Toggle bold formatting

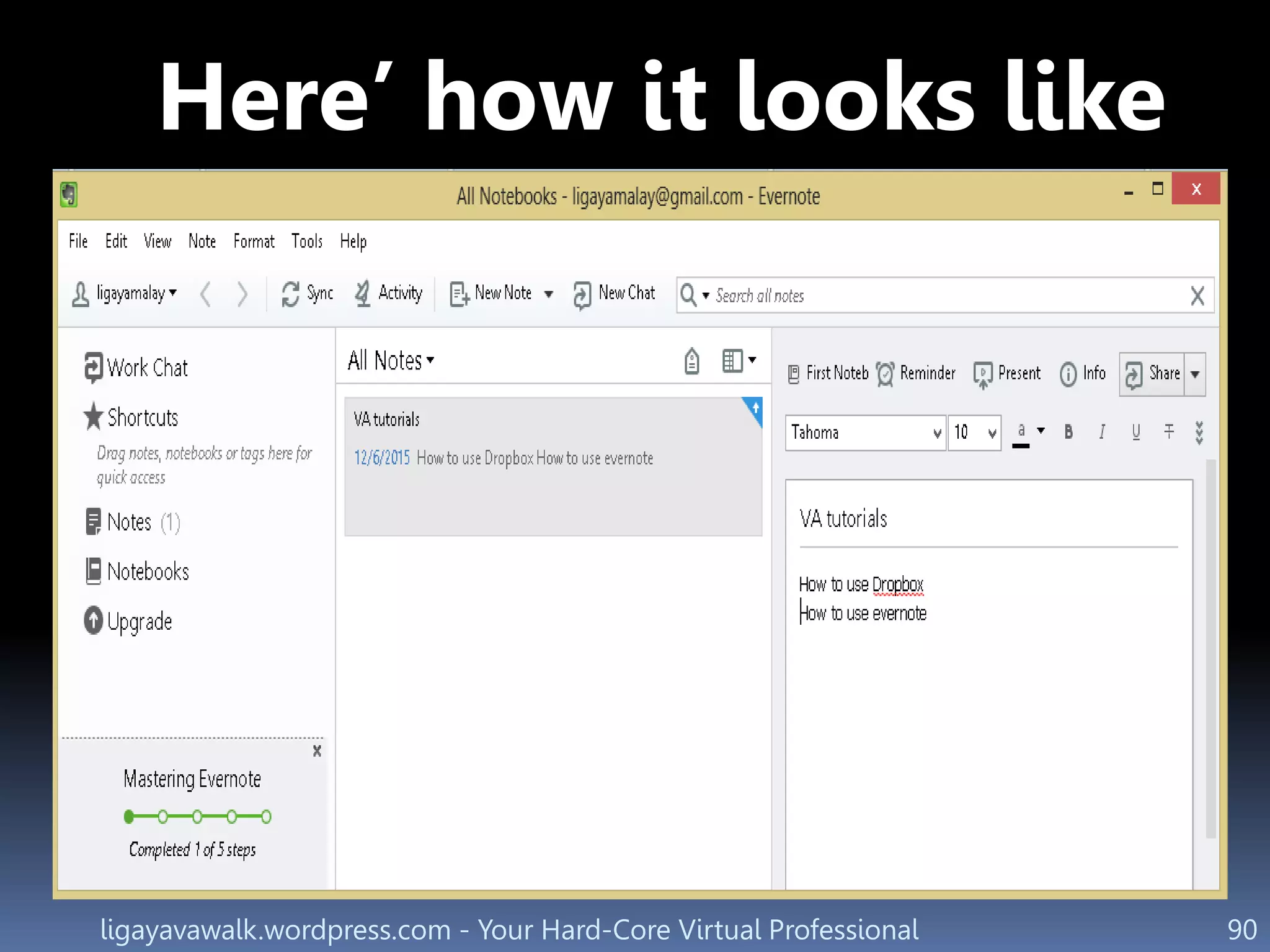tap(1068, 432)
